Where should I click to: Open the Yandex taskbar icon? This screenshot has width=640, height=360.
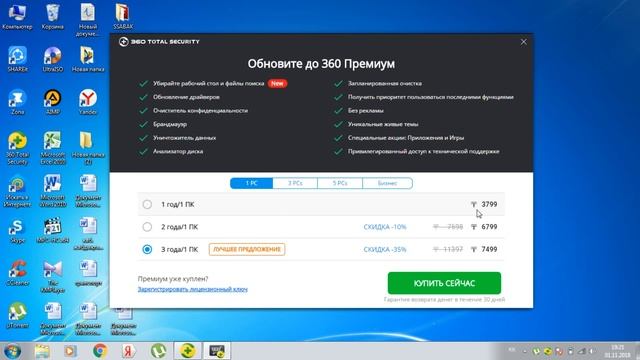pyautogui.click(x=129, y=351)
